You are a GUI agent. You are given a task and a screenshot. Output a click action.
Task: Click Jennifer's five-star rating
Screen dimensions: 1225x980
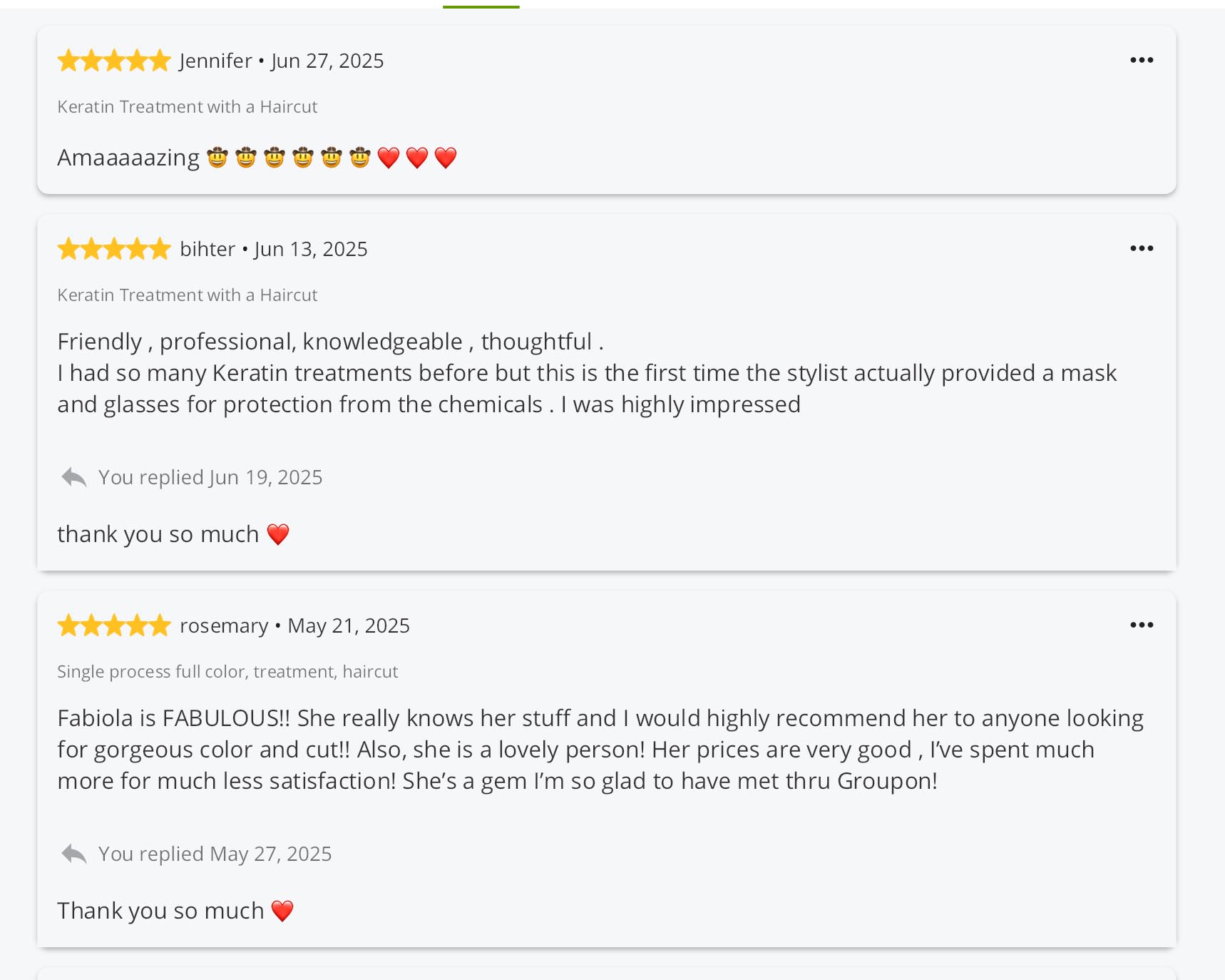coord(114,61)
